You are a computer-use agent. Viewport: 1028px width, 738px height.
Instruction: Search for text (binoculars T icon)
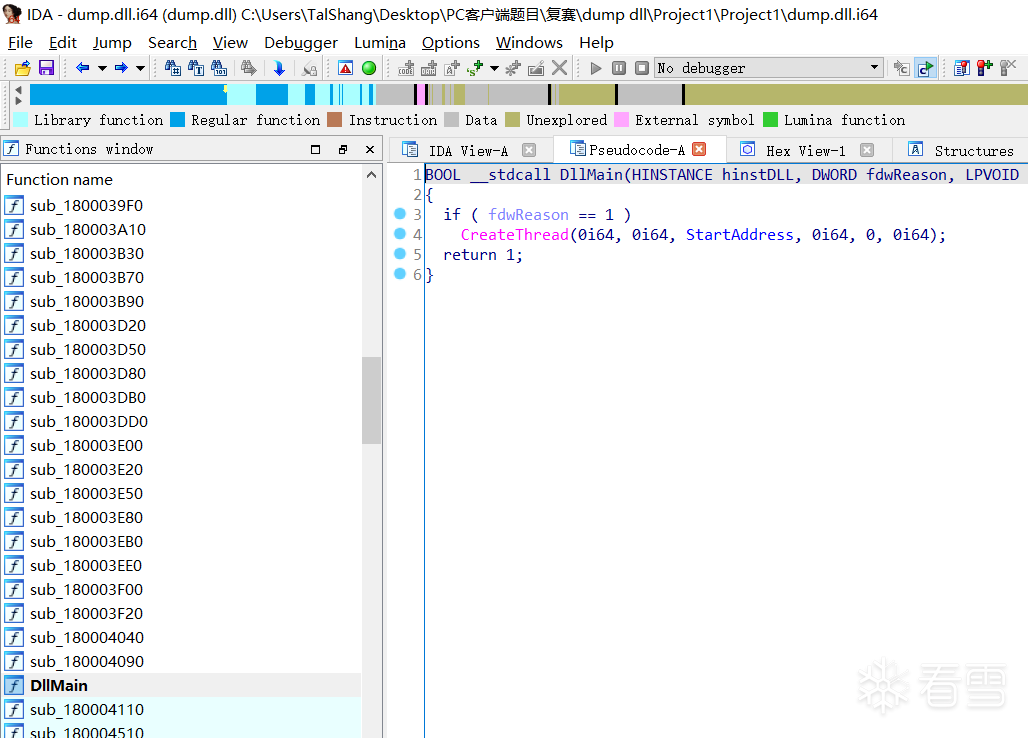(195, 68)
